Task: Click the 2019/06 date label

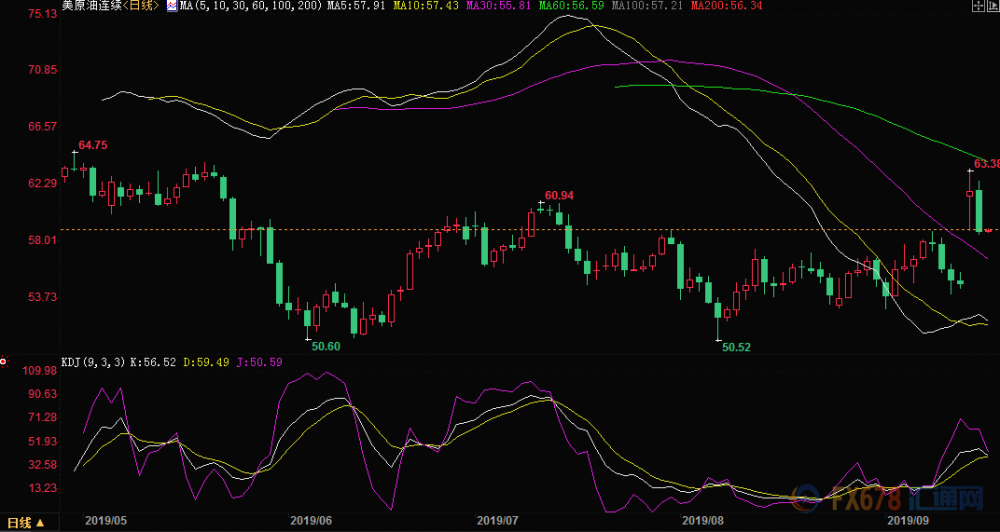Action: [311, 521]
